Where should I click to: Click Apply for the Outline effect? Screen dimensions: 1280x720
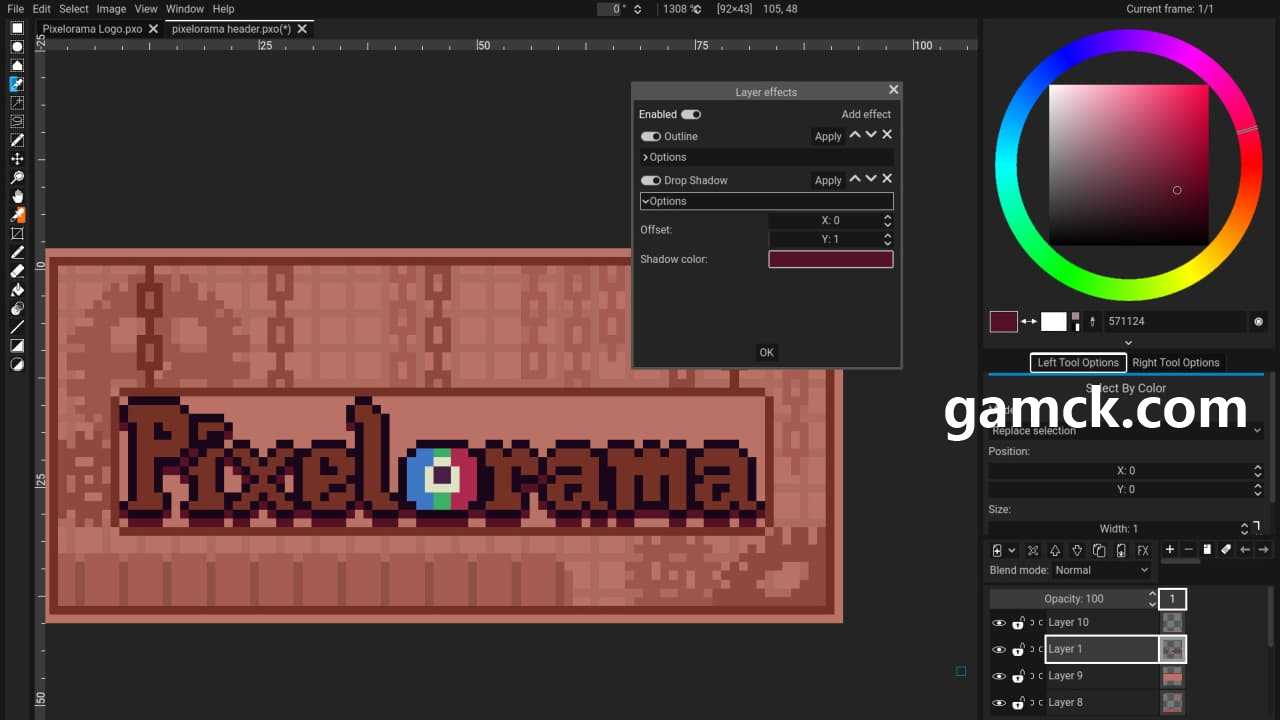pyautogui.click(x=828, y=136)
